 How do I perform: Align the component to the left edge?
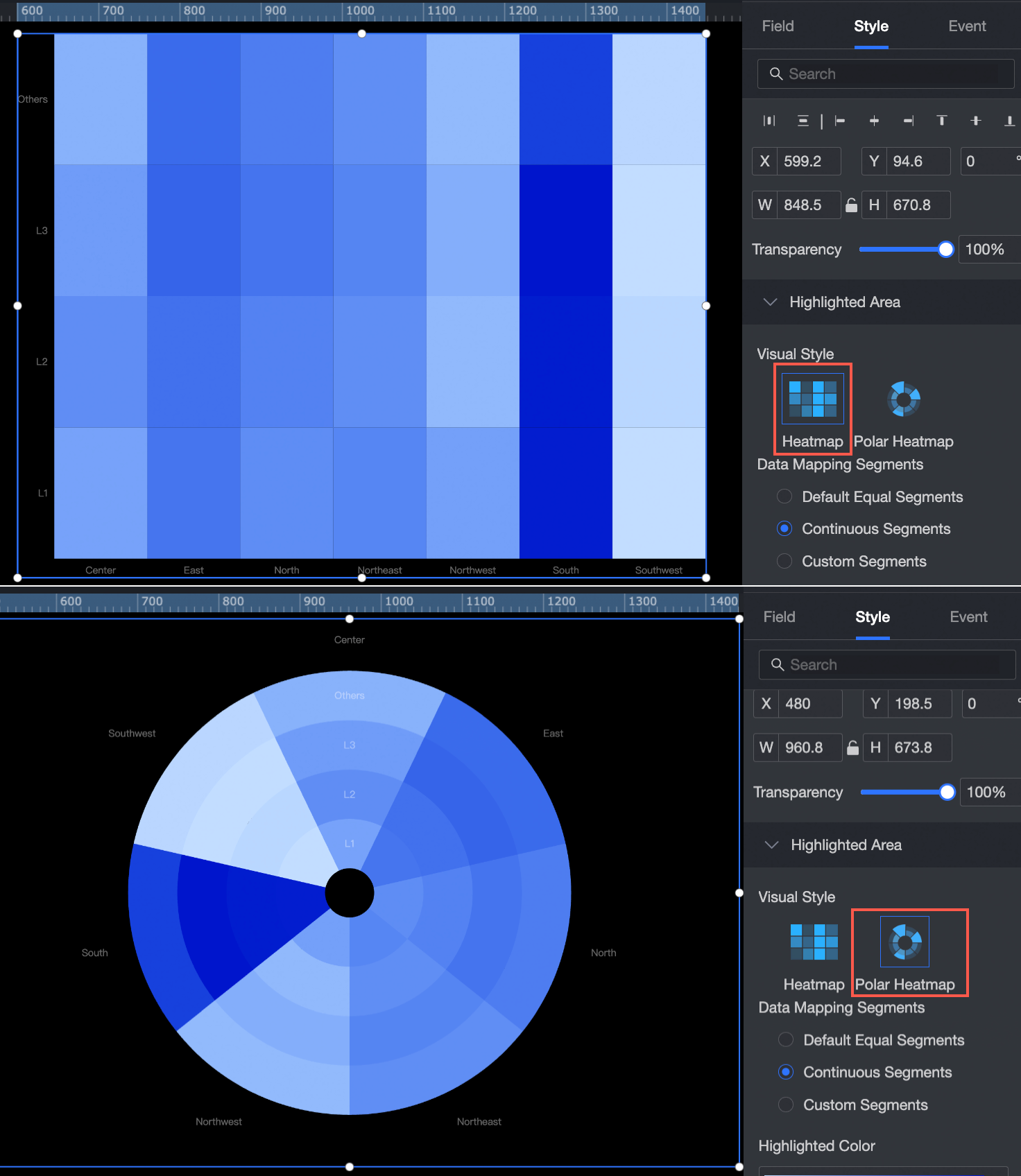[840, 121]
